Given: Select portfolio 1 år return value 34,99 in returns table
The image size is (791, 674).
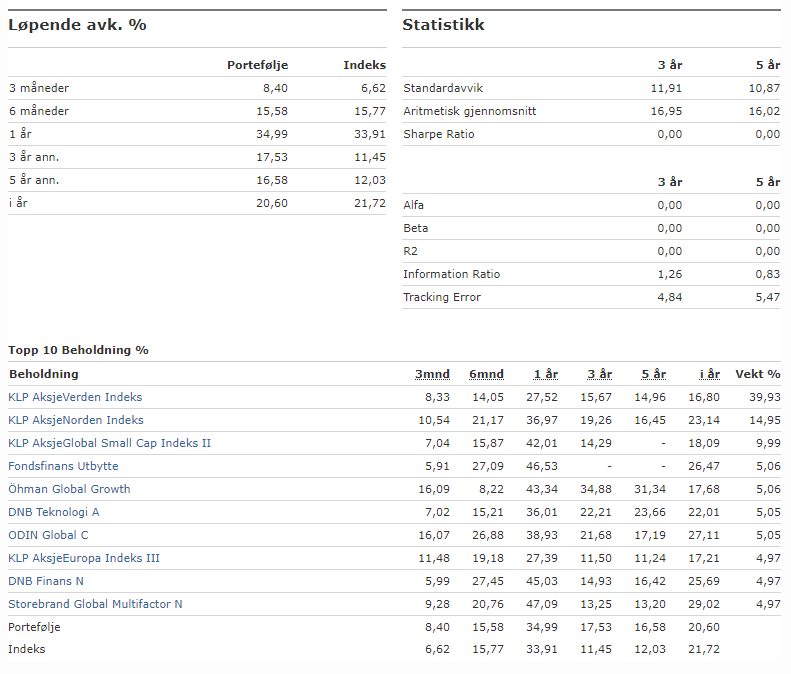Looking at the screenshot, I should [272, 134].
